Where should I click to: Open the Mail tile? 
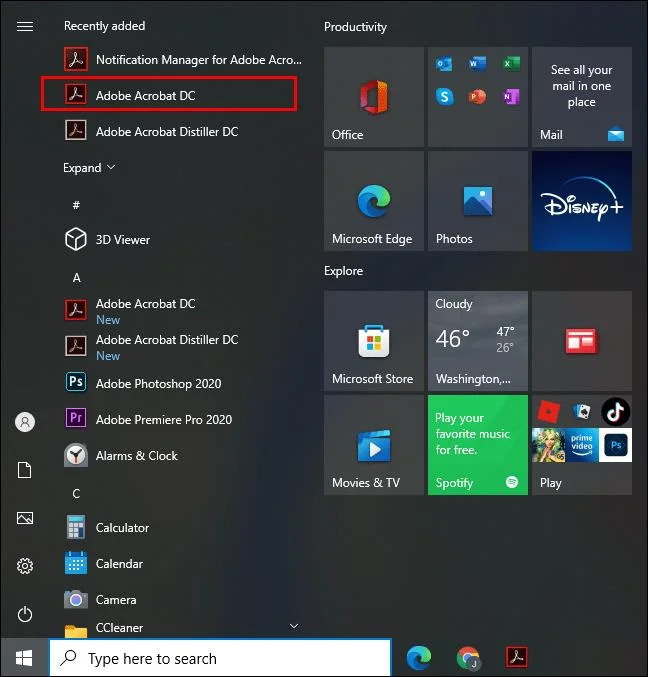pos(582,97)
